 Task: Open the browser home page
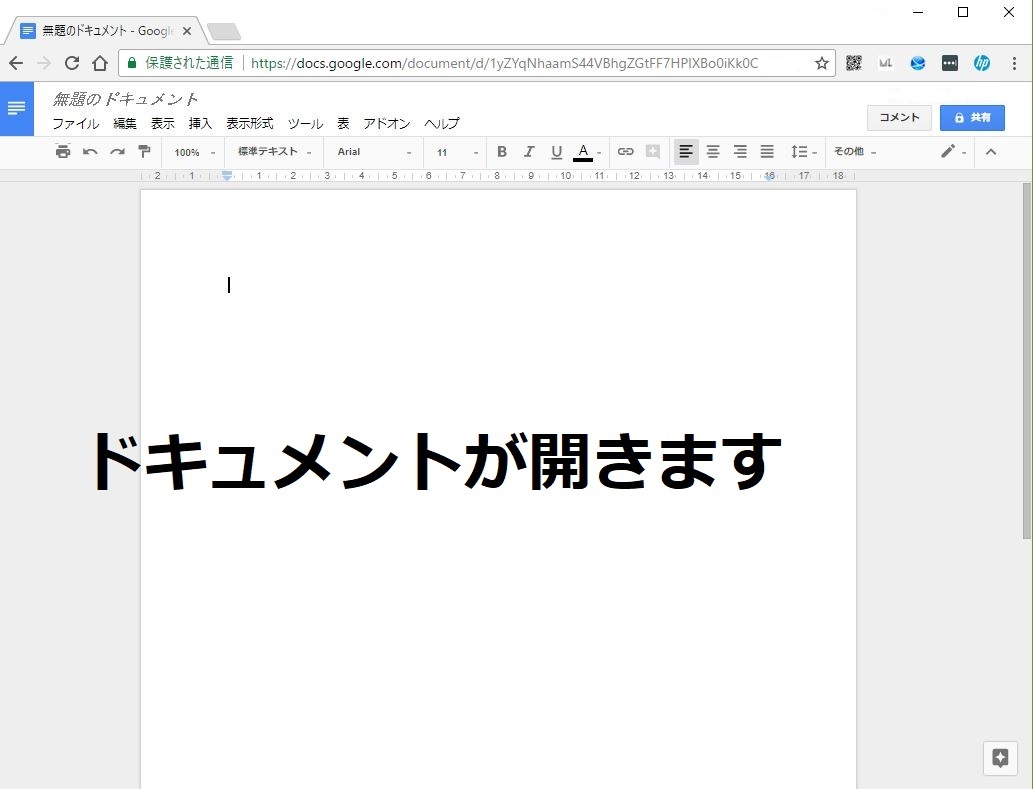(99, 63)
